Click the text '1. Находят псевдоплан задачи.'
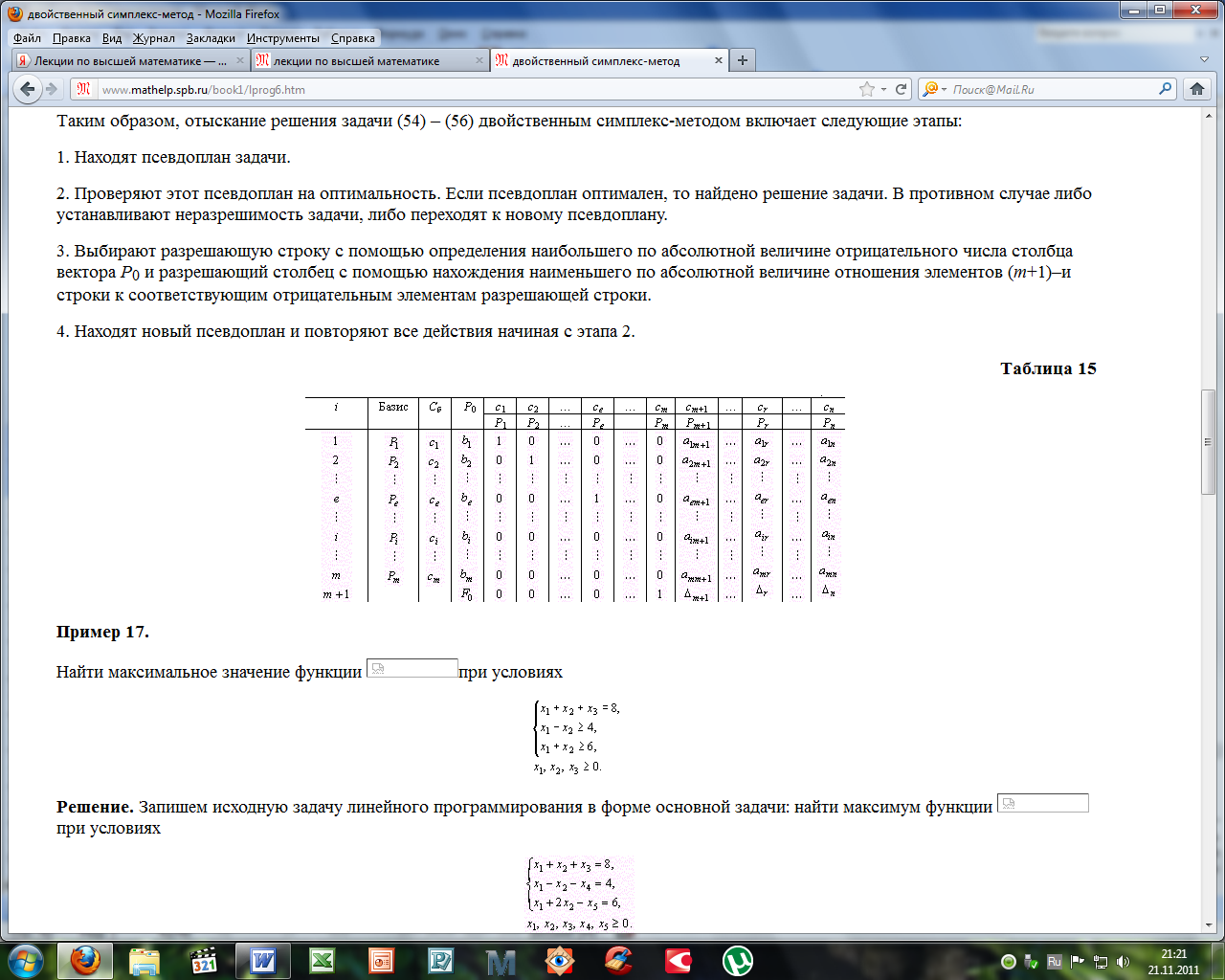Viewport: 1225px width, 980px height. click(173, 157)
